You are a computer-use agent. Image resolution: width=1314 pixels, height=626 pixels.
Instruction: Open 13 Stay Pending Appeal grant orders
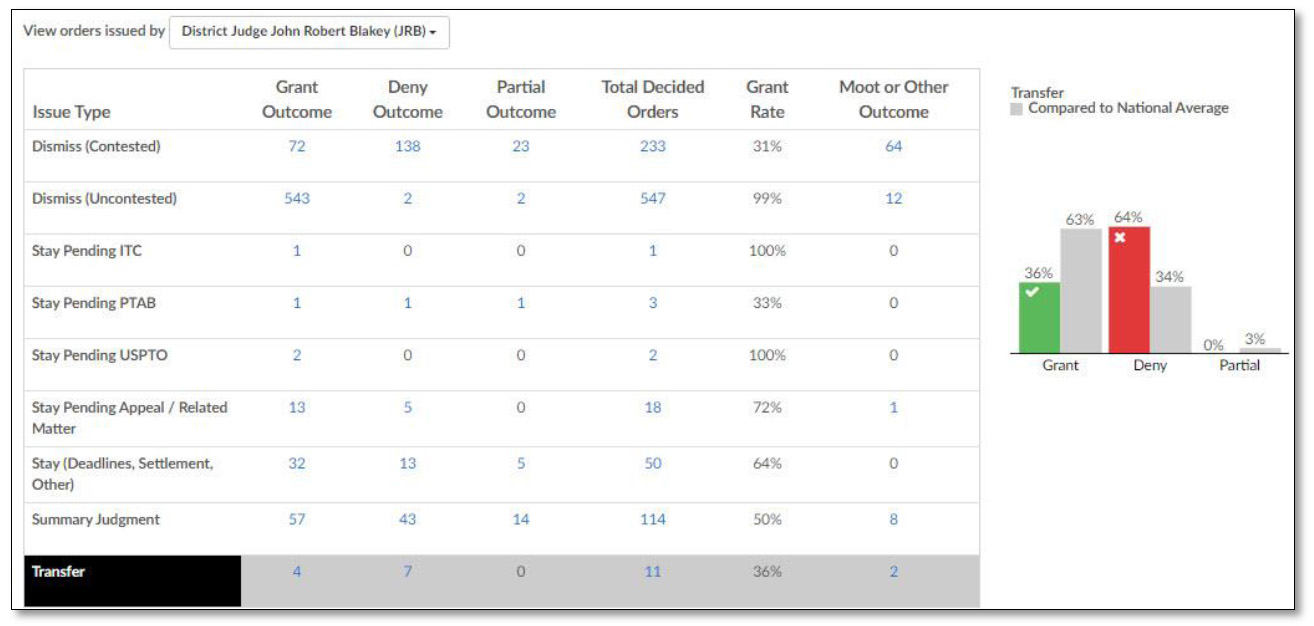pos(297,408)
